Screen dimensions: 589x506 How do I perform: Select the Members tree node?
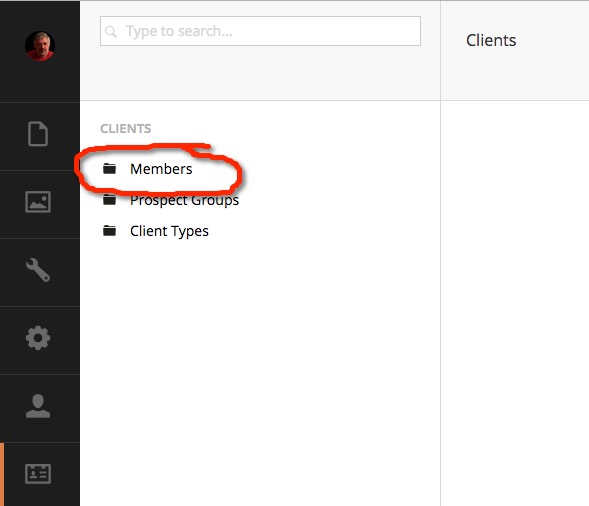[x=161, y=169]
